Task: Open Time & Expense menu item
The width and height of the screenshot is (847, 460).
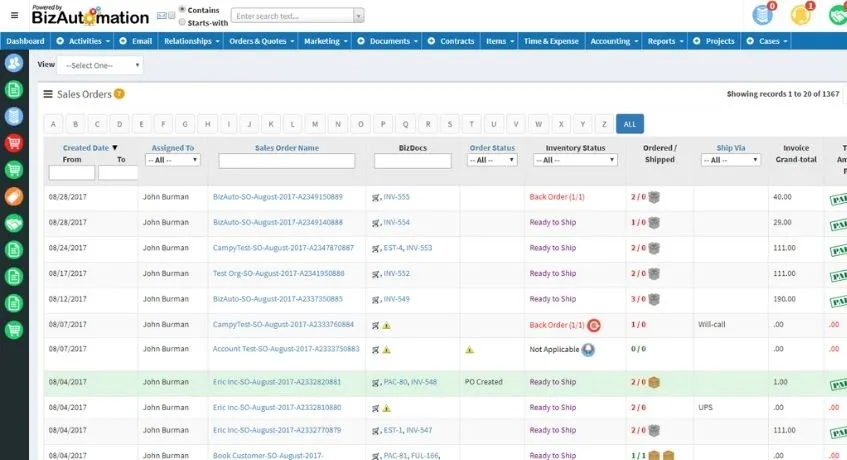Action: [x=551, y=41]
